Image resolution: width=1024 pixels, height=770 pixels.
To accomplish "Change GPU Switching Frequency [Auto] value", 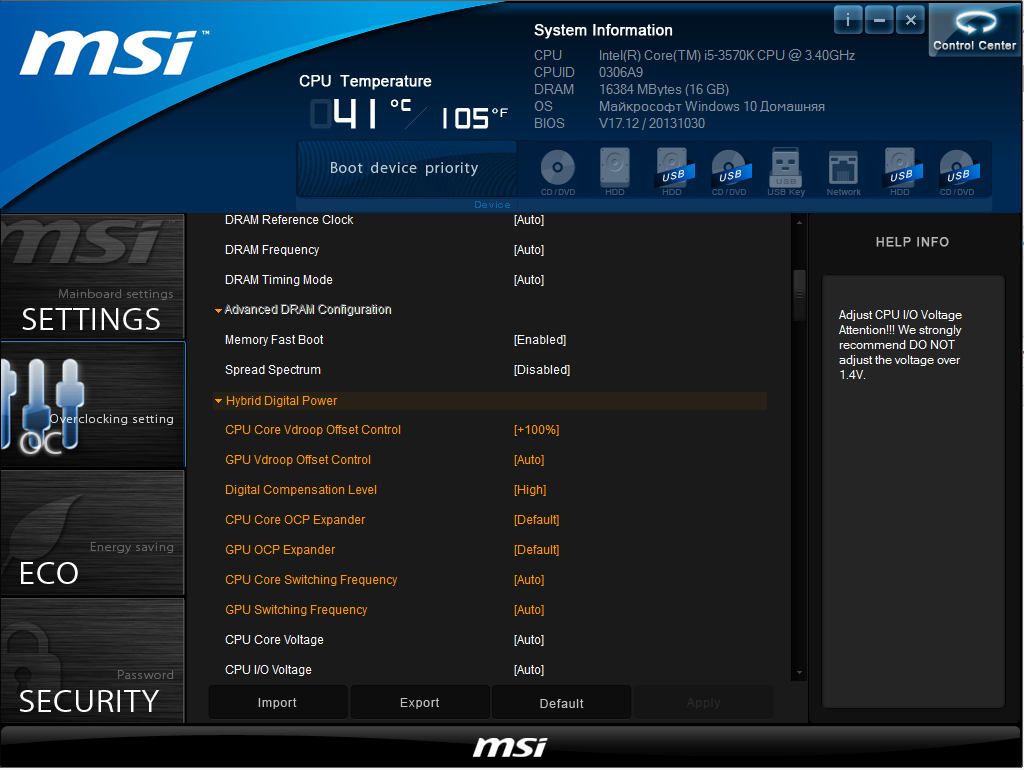I will [x=529, y=611].
